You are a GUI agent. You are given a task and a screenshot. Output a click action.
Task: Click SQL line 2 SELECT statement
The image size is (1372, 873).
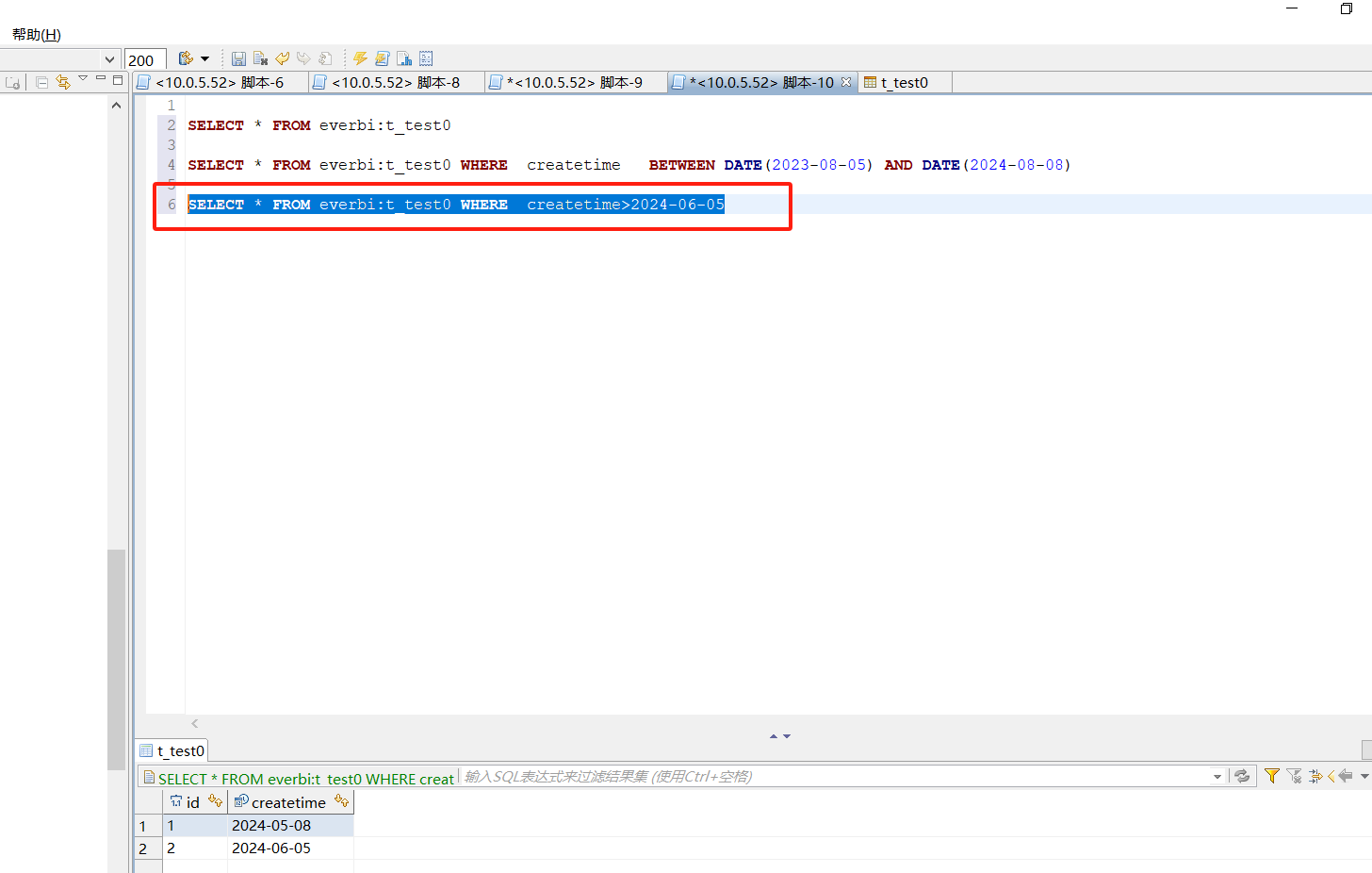pos(318,125)
